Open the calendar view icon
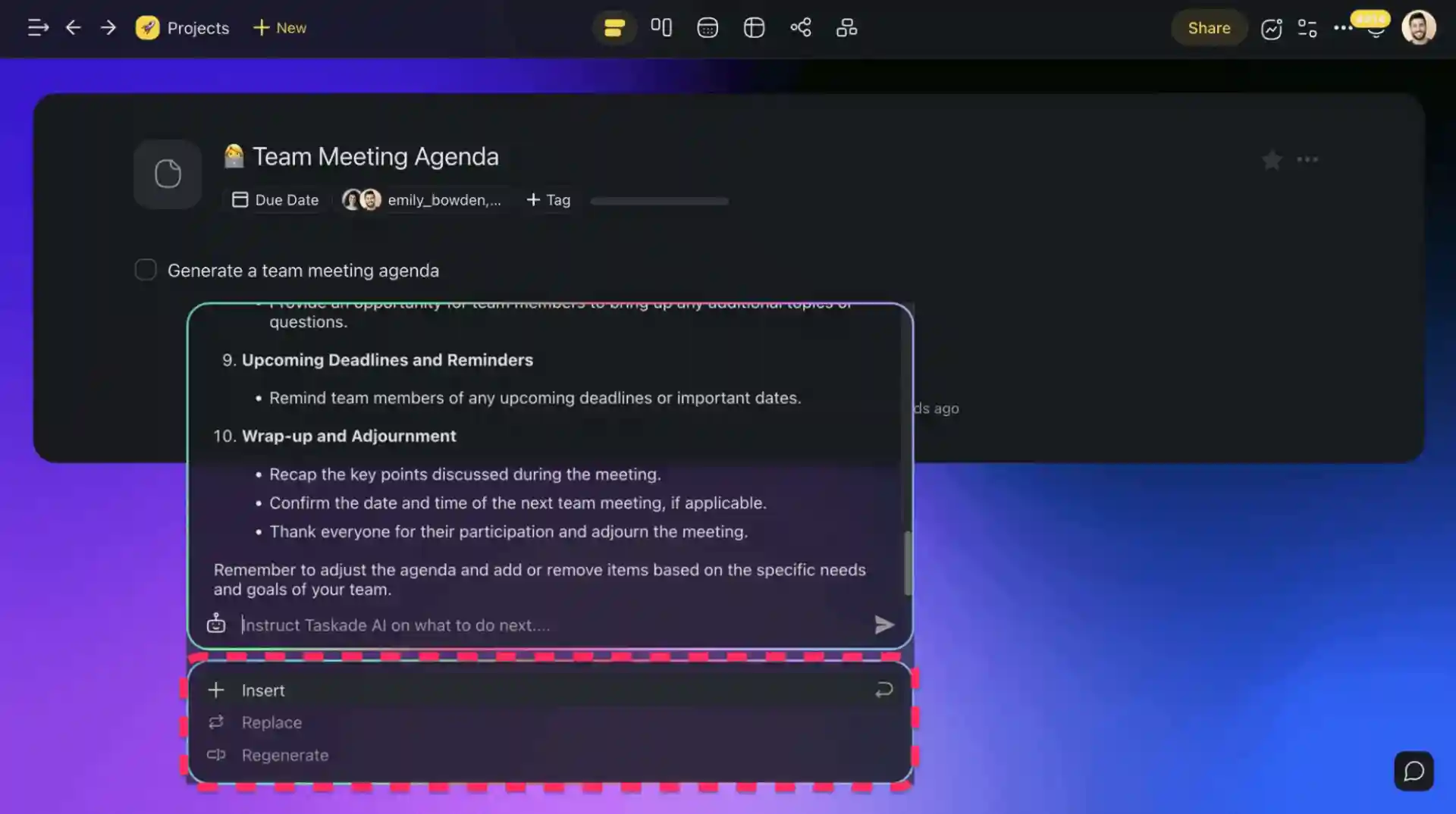1456x814 pixels. point(707,28)
